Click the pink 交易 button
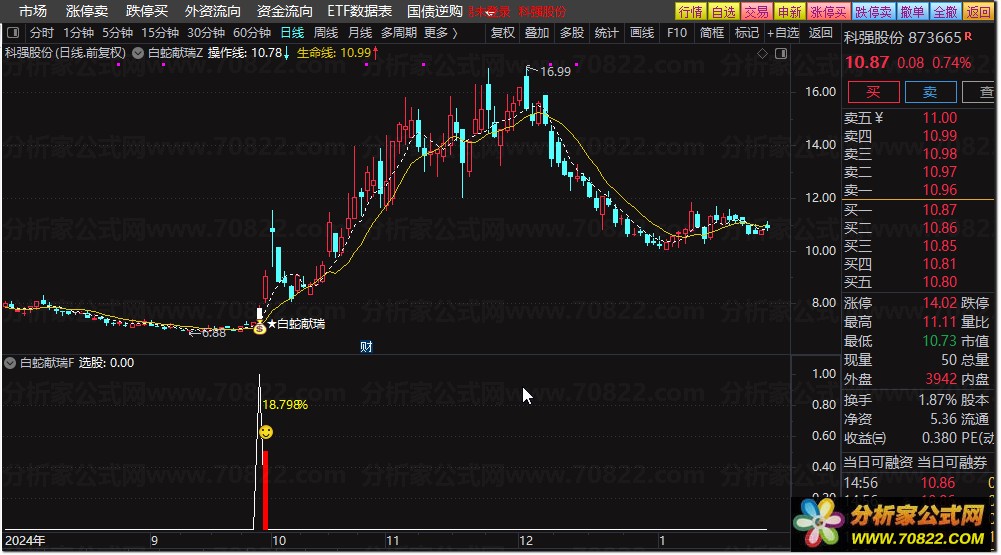The width and height of the screenshot is (1001, 555). click(x=756, y=11)
